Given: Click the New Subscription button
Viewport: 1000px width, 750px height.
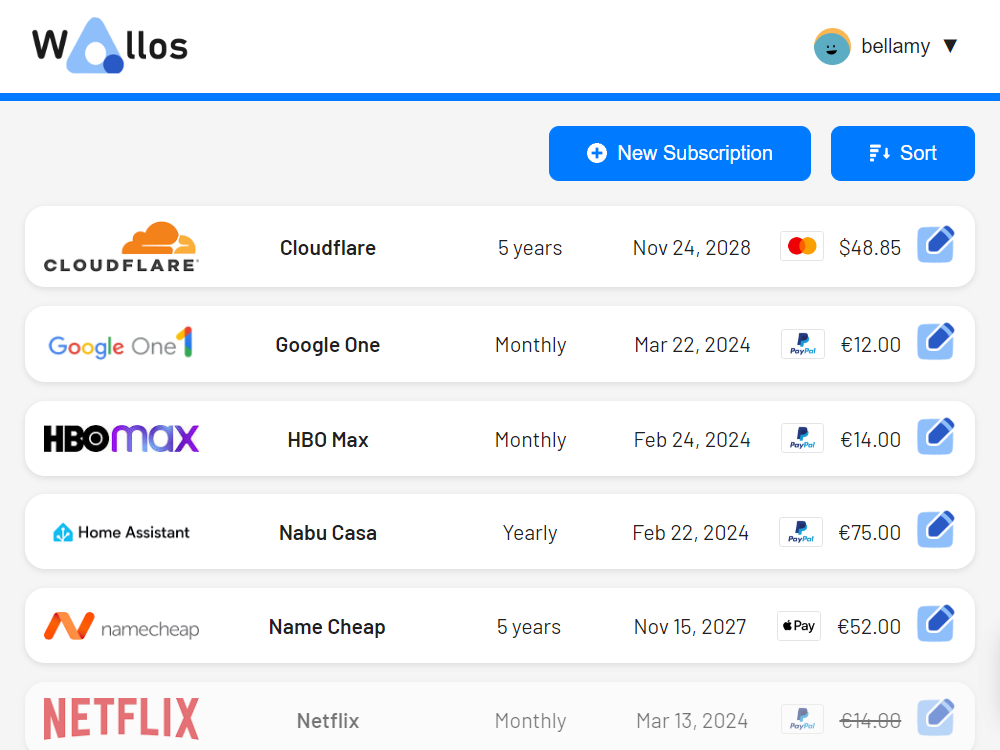Looking at the screenshot, I should (679, 153).
